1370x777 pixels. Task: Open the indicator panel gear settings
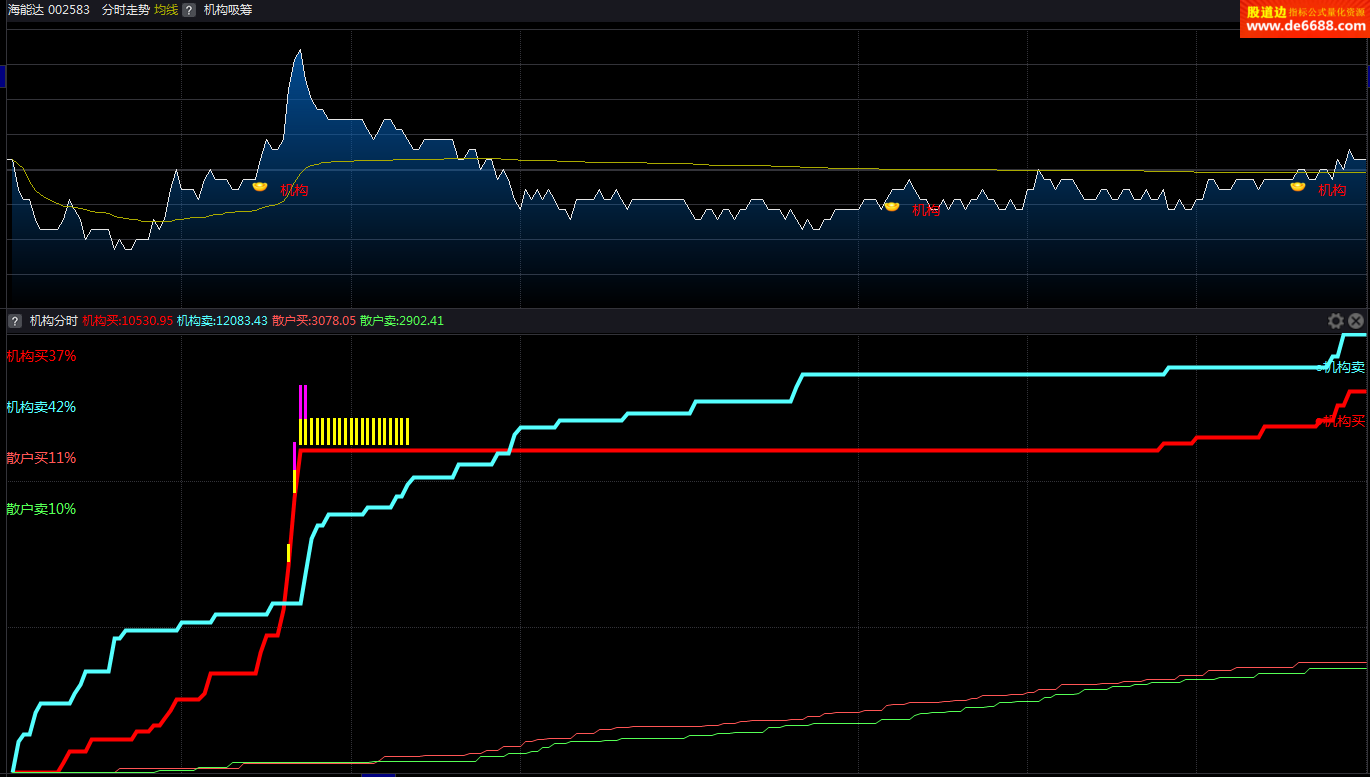1335,321
